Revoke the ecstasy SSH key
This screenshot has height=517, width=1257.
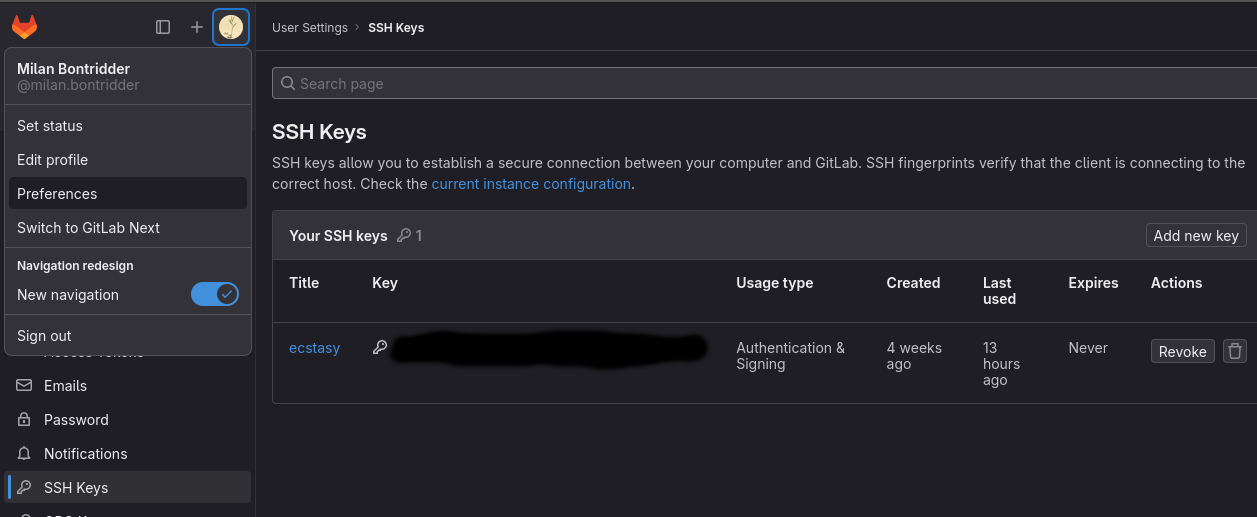coord(1183,351)
